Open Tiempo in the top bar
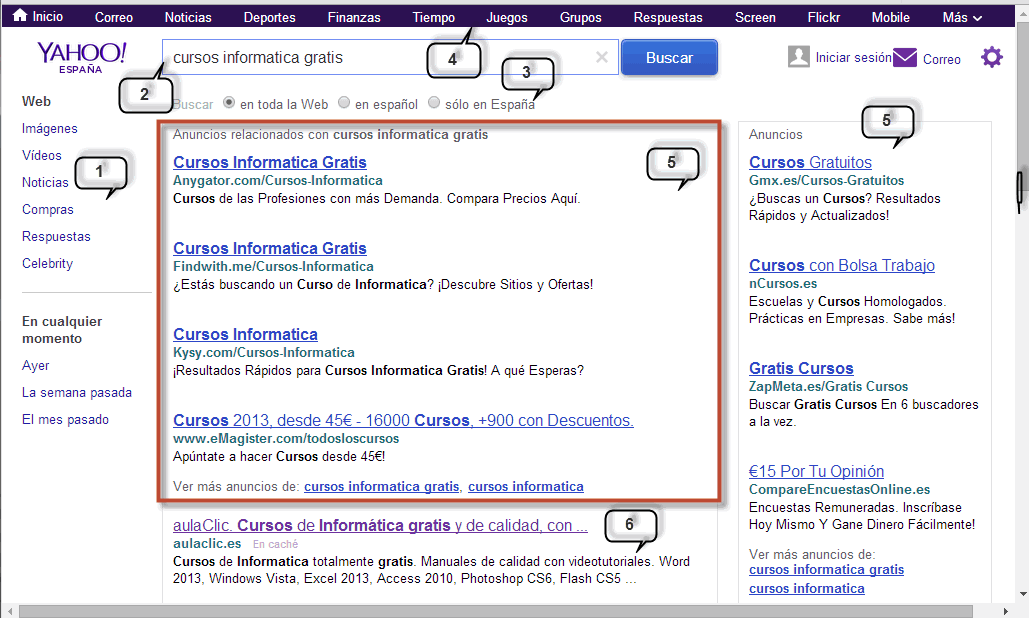 click(x=433, y=18)
